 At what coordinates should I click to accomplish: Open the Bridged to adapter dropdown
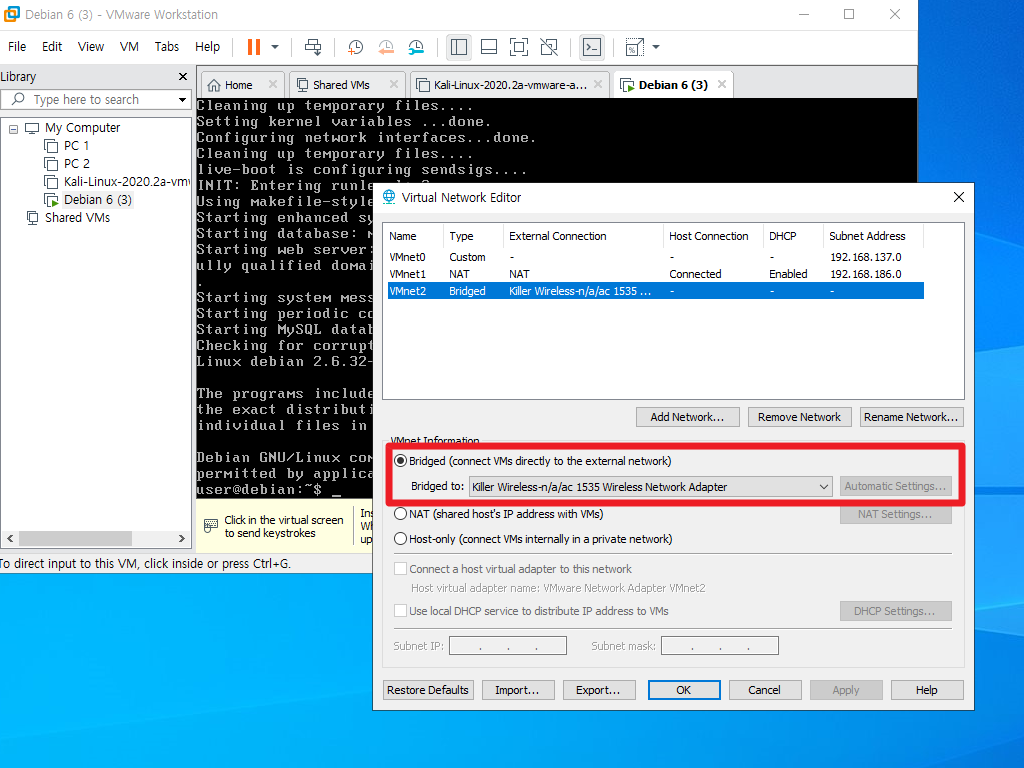[650, 487]
